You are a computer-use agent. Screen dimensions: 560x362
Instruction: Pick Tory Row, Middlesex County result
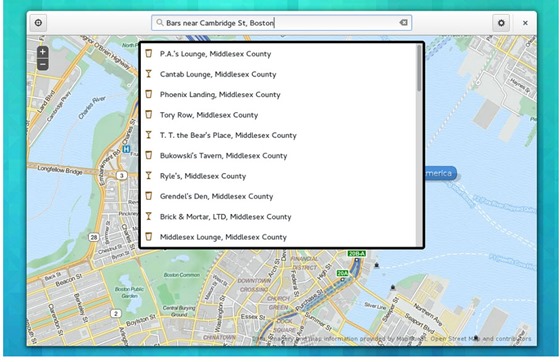pyautogui.click(x=278, y=115)
